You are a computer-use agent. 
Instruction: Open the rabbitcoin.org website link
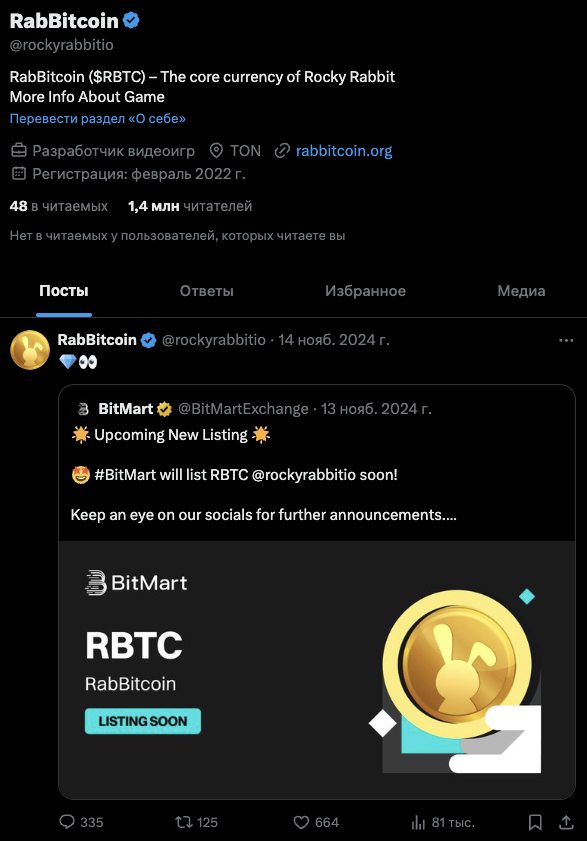[x=344, y=151]
